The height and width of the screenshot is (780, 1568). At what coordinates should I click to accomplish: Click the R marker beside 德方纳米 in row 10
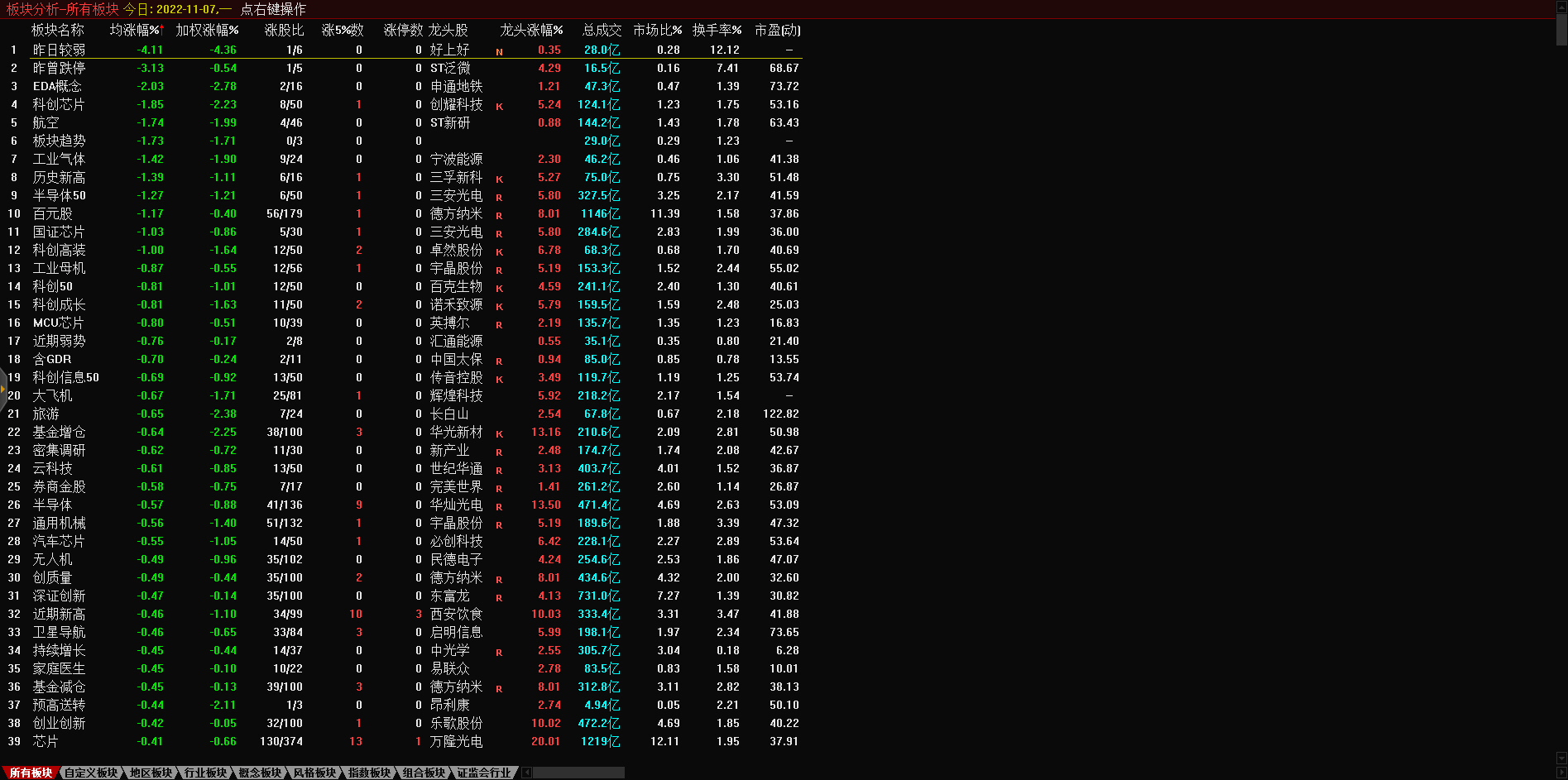499,216
